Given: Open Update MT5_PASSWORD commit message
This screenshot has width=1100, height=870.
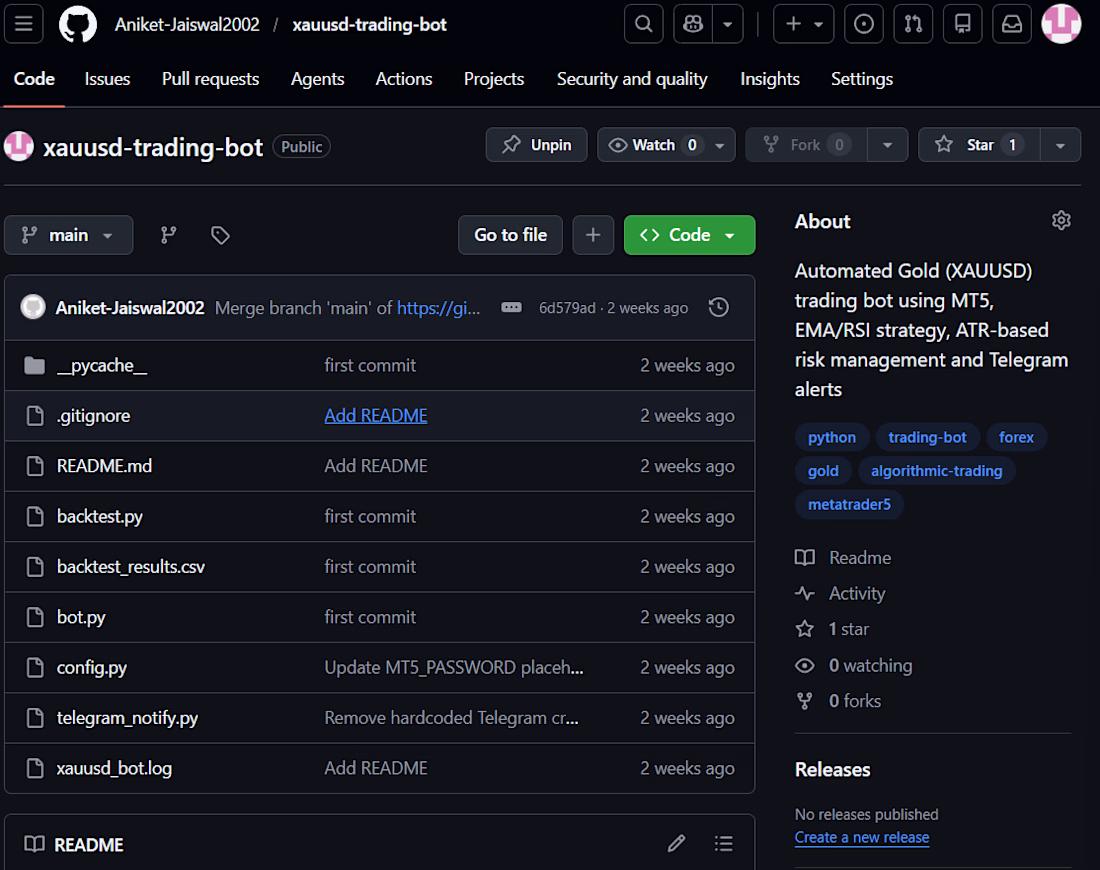Looking at the screenshot, I should coord(453,668).
